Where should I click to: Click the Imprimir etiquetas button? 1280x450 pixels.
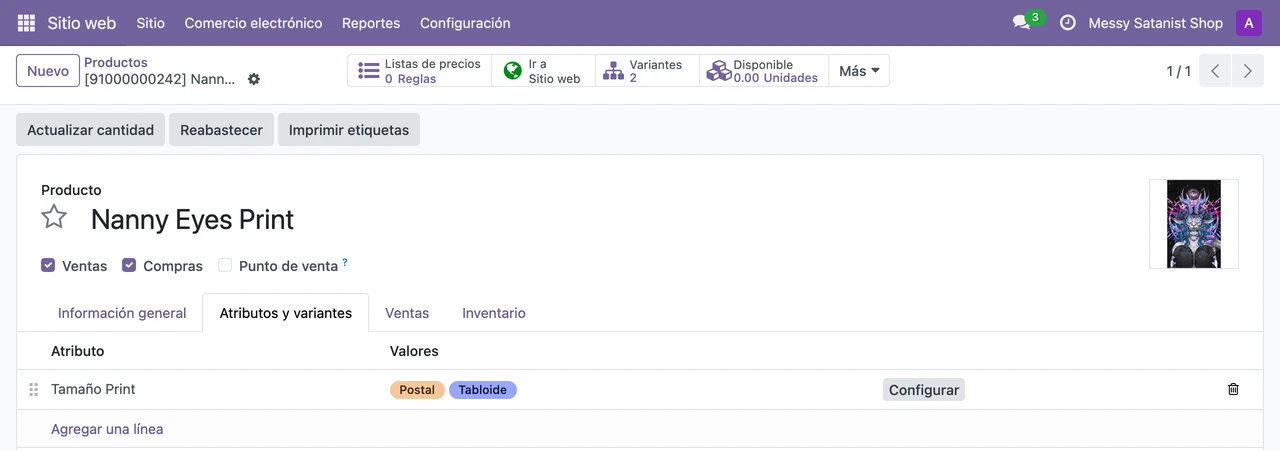[x=349, y=130]
